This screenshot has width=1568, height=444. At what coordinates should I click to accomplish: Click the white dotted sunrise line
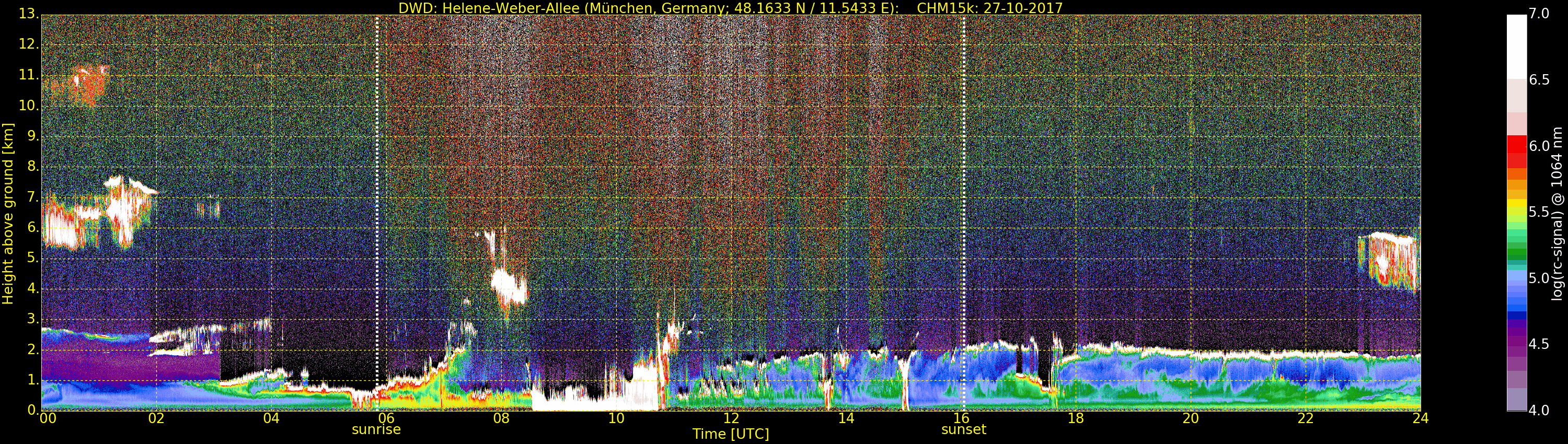pos(377,182)
